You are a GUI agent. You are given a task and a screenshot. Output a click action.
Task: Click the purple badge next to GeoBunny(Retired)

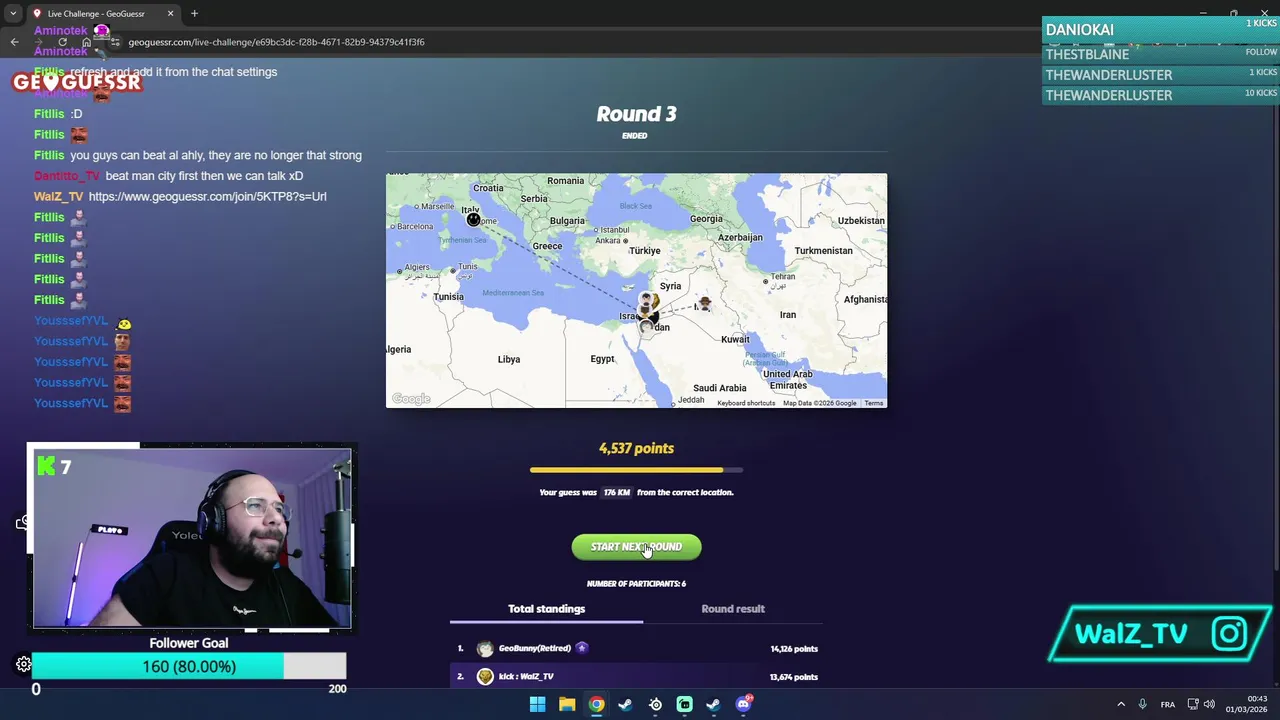tap(581, 648)
